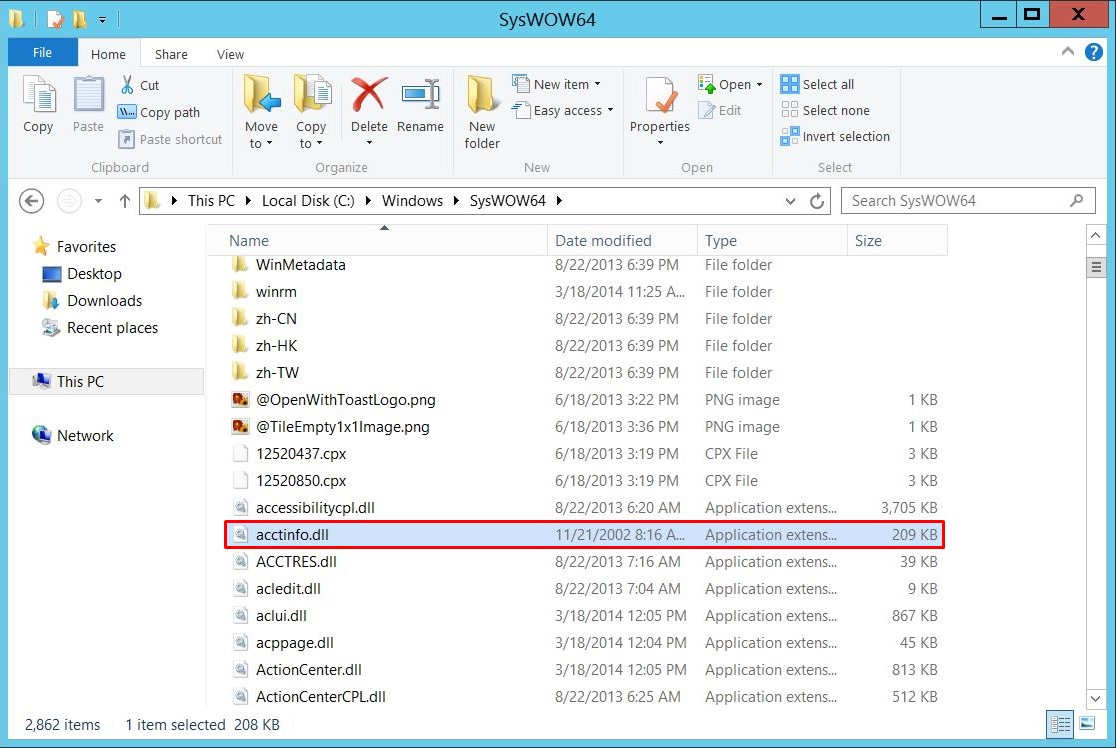Viewport: 1116px width, 748px height.
Task: Click Paste shortcut in the ribbon
Action: tap(170, 139)
